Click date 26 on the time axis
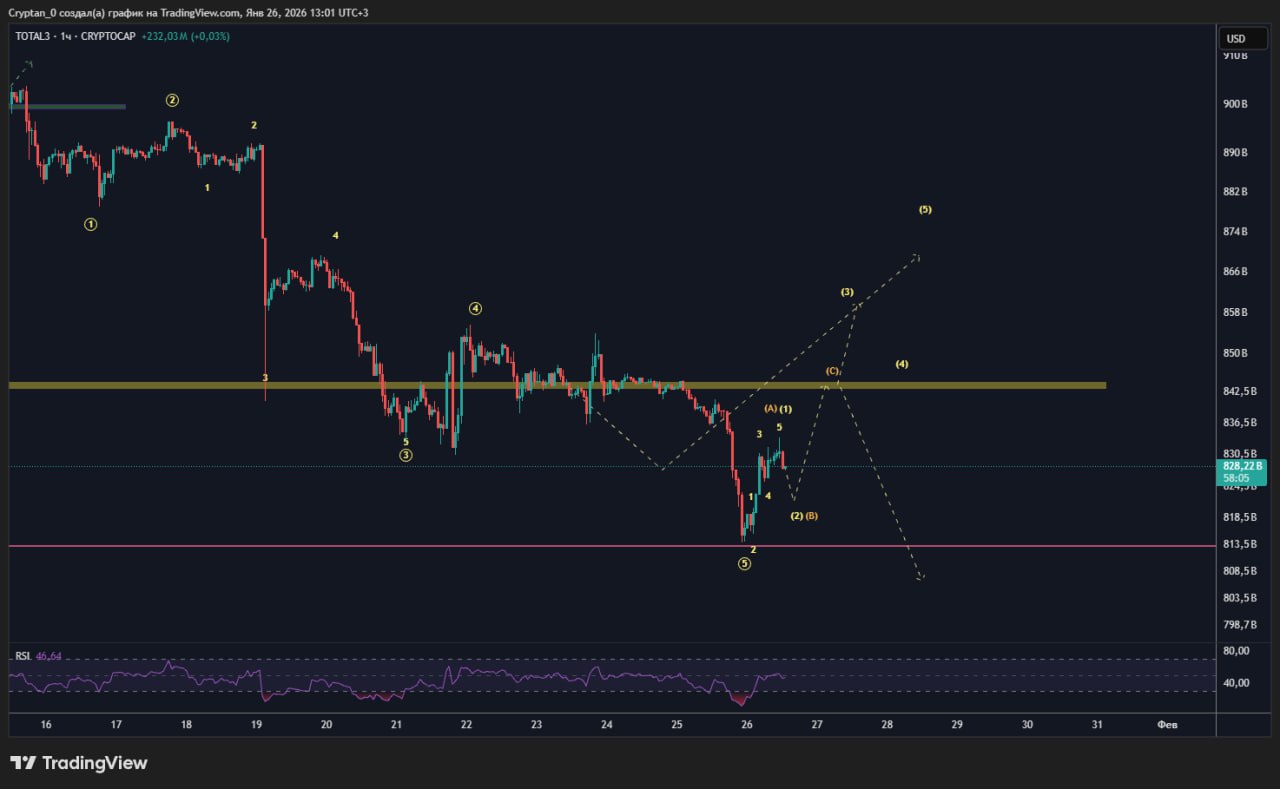The height and width of the screenshot is (789, 1280). [x=747, y=724]
